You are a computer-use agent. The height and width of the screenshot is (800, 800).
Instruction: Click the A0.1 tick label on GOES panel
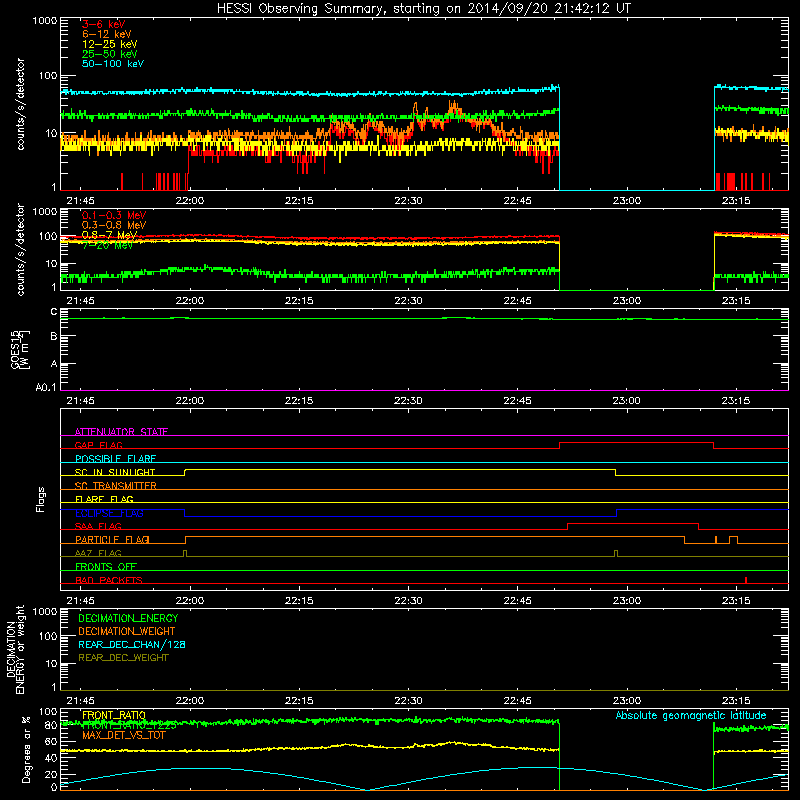(46, 388)
